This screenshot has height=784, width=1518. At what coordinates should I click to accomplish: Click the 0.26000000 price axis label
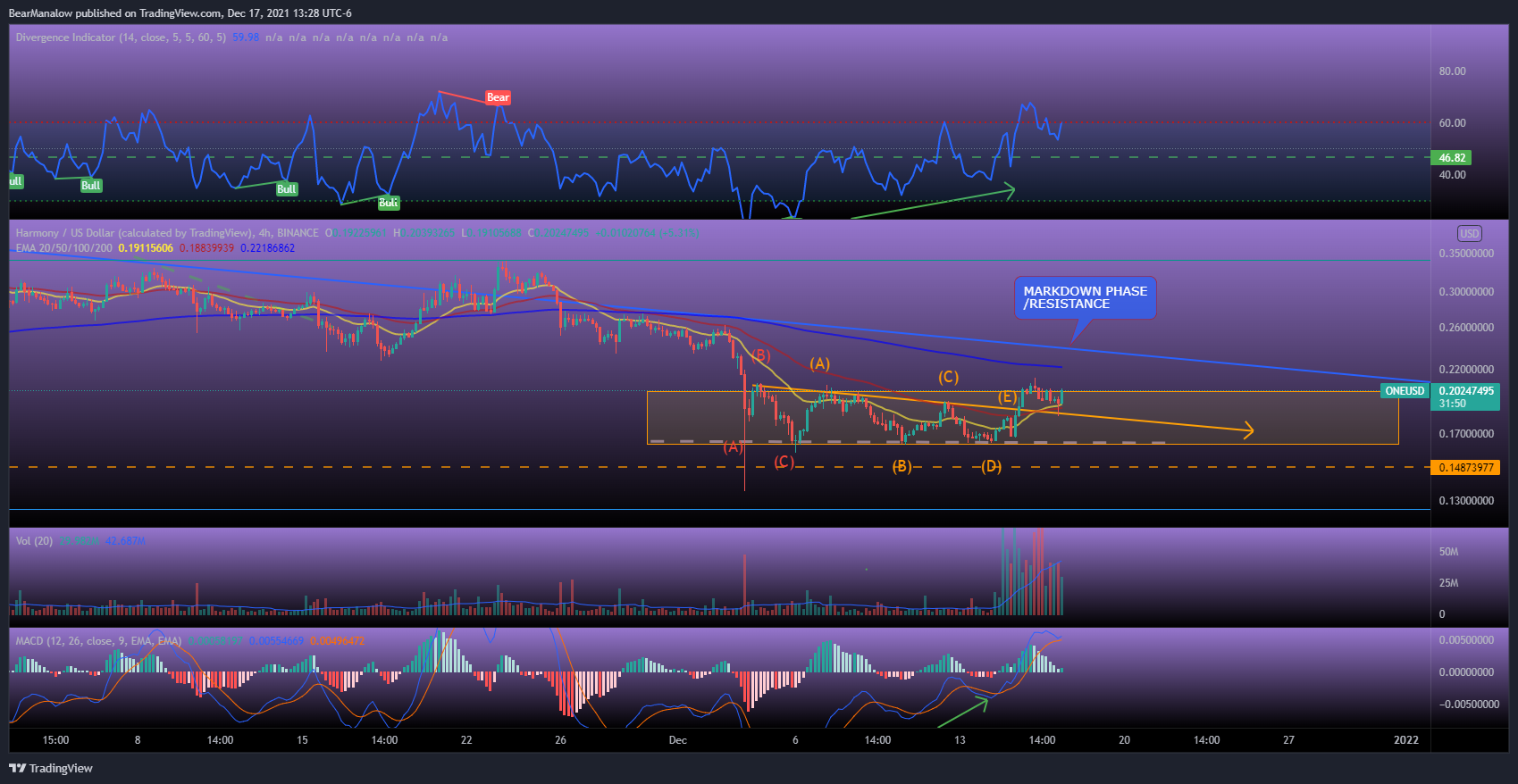pyautogui.click(x=1466, y=328)
